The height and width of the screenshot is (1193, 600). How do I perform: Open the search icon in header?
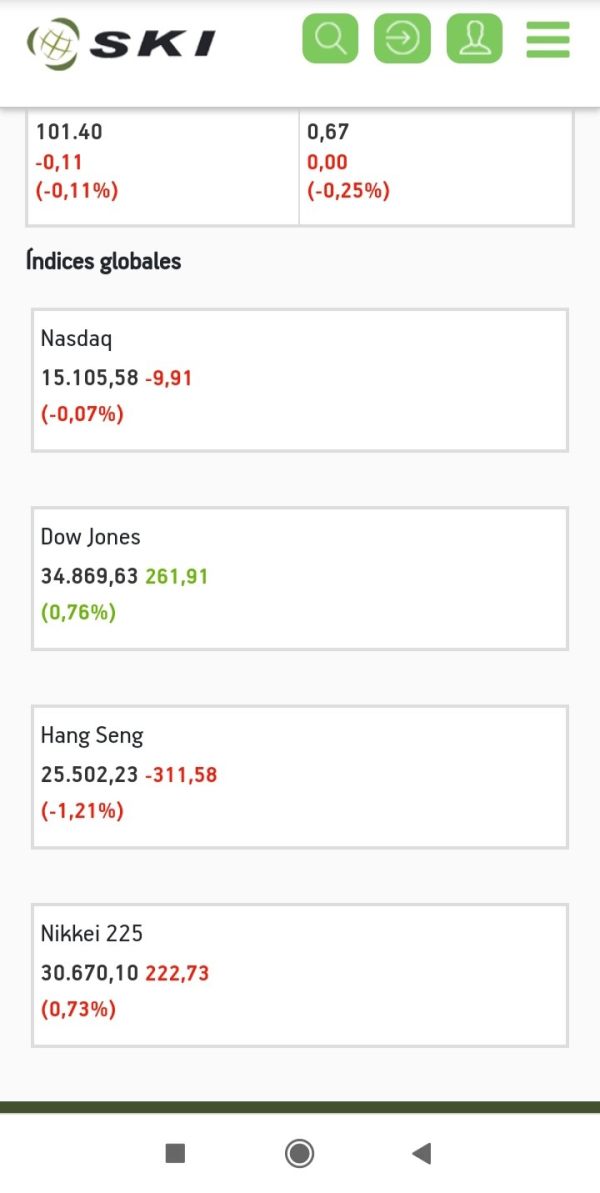tap(330, 39)
